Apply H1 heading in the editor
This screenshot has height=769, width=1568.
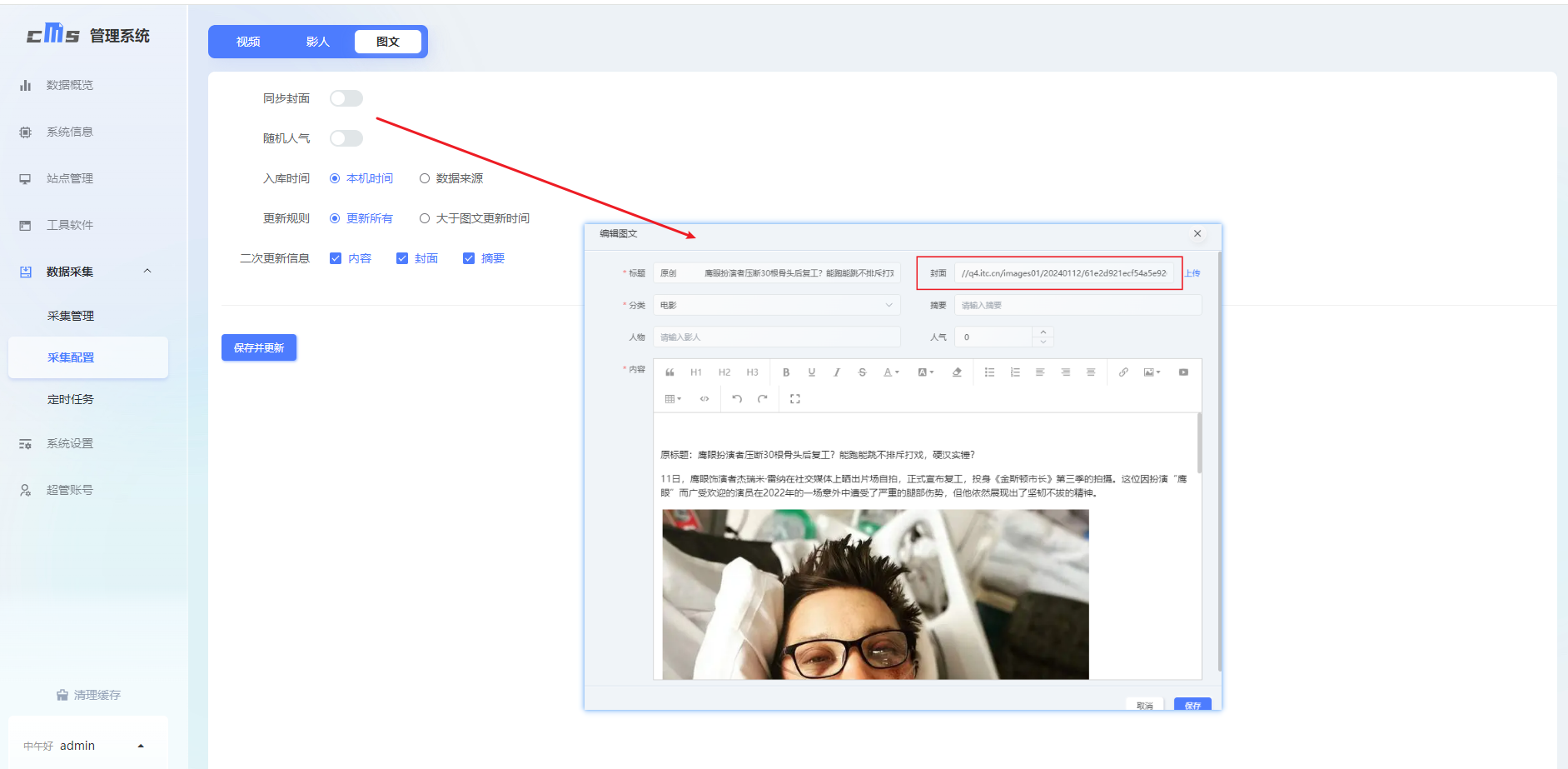click(x=696, y=372)
